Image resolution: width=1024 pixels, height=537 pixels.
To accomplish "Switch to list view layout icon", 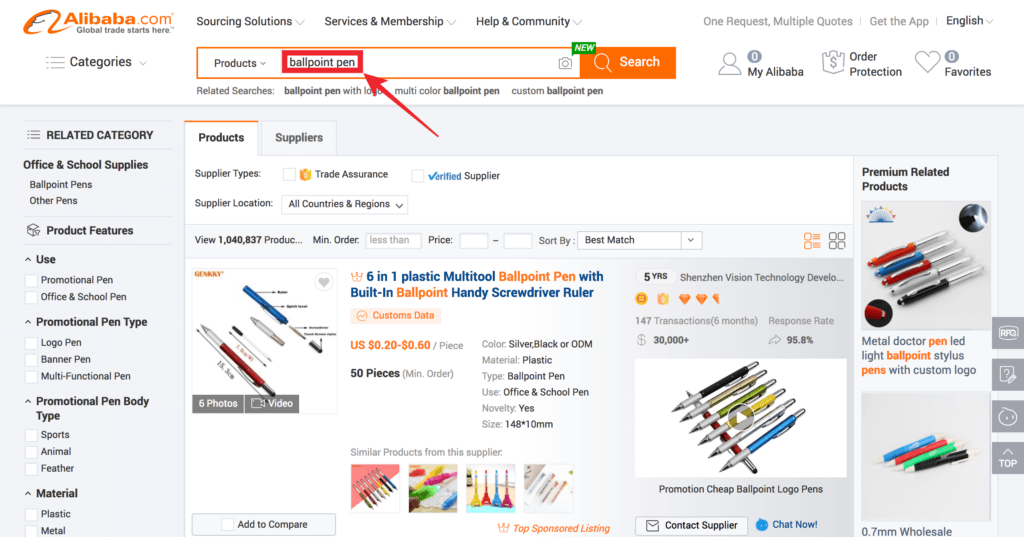I will pyautogui.click(x=812, y=240).
